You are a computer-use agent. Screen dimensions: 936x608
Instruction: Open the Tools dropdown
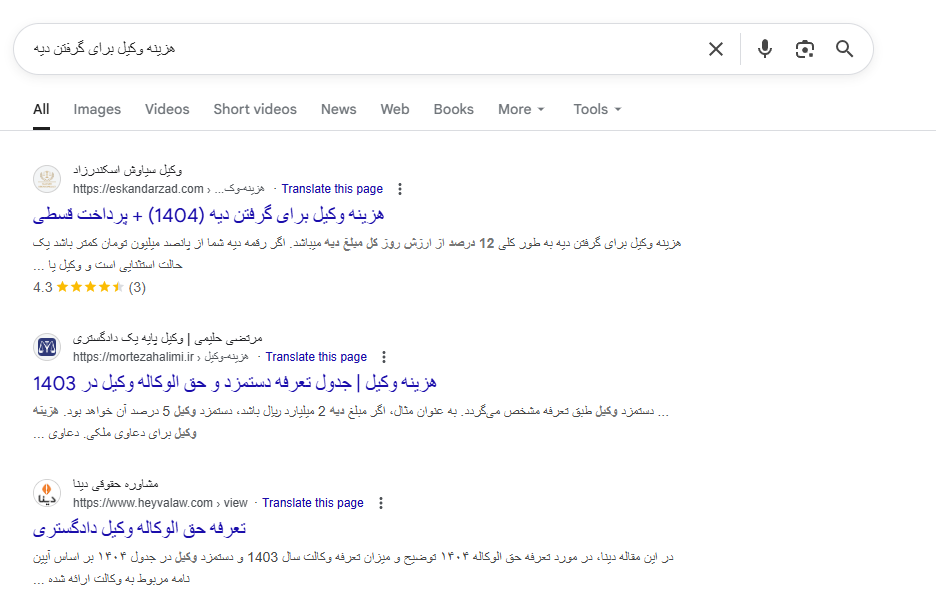pyautogui.click(x=597, y=109)
